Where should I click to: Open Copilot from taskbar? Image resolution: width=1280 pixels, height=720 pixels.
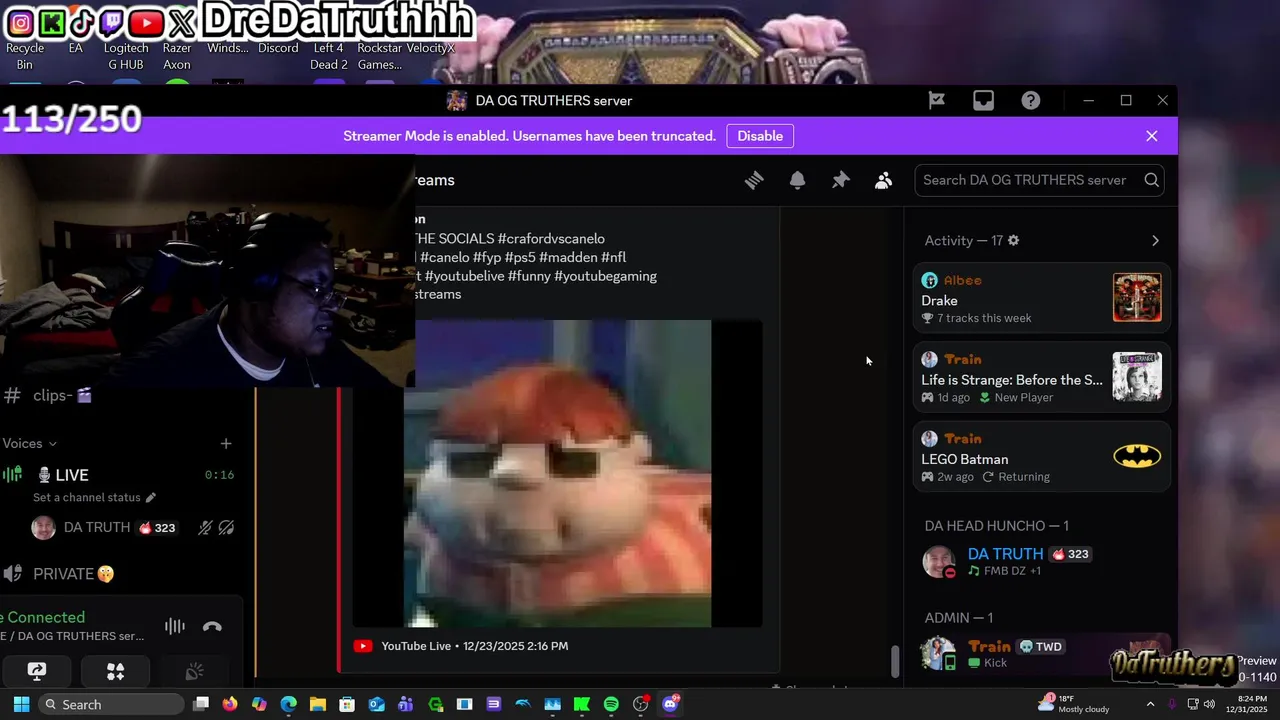259,704
